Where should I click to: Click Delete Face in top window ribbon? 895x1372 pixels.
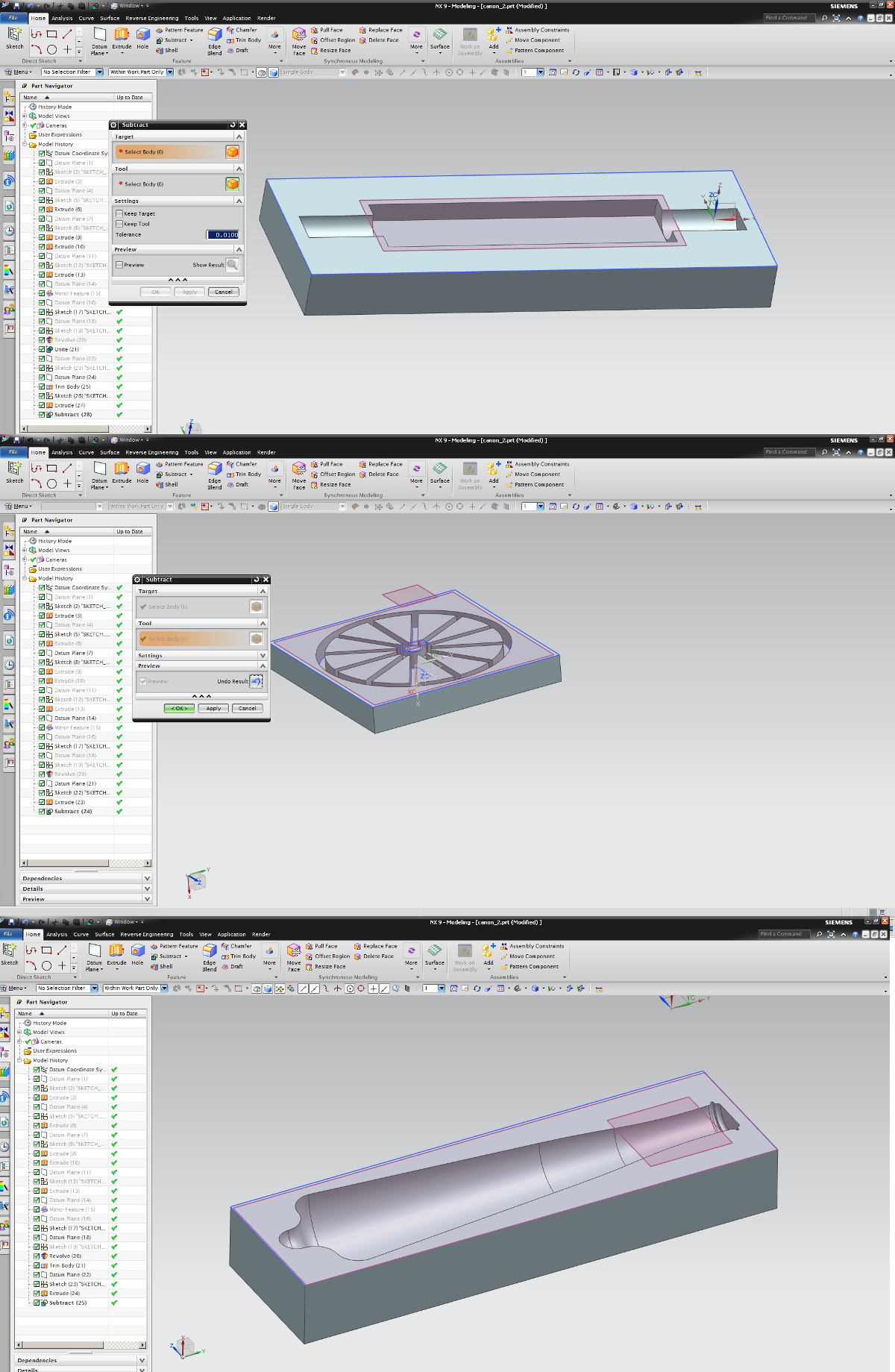[380, 40]
